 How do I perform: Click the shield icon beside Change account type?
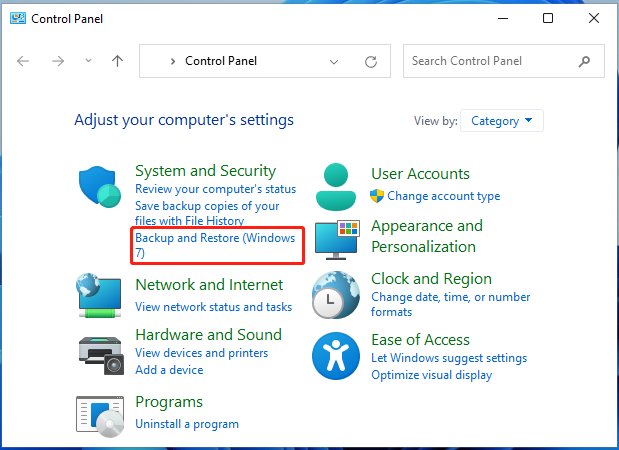coord(377,196)
